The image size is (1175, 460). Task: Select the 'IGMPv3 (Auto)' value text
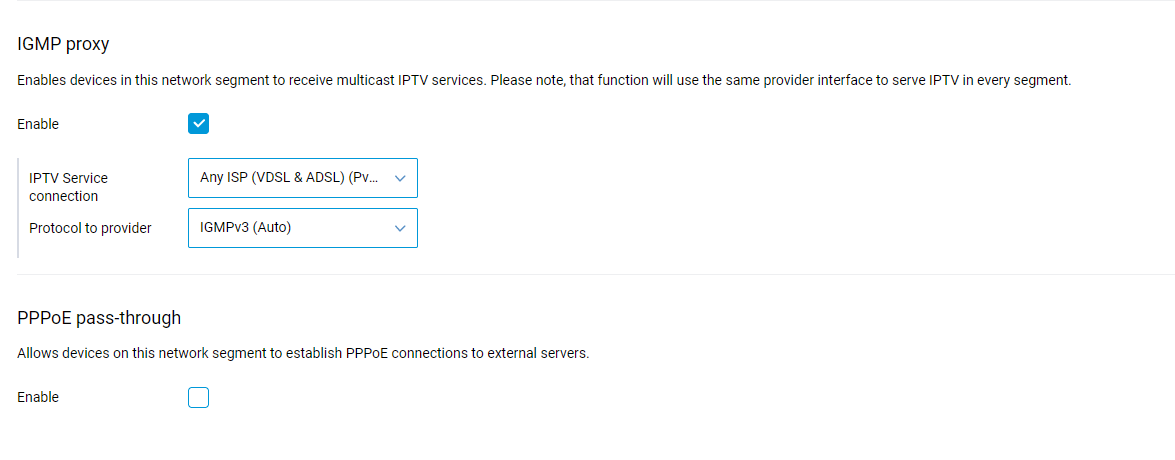click(x=245, y=228)
